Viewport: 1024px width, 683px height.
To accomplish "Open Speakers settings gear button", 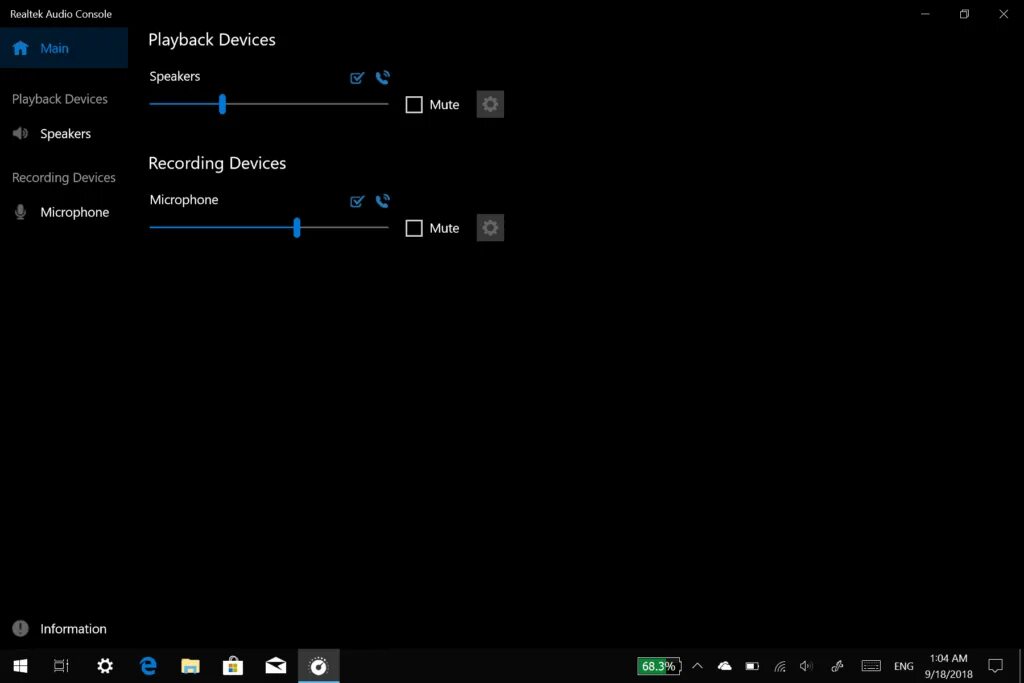I will tap(490, 104).
